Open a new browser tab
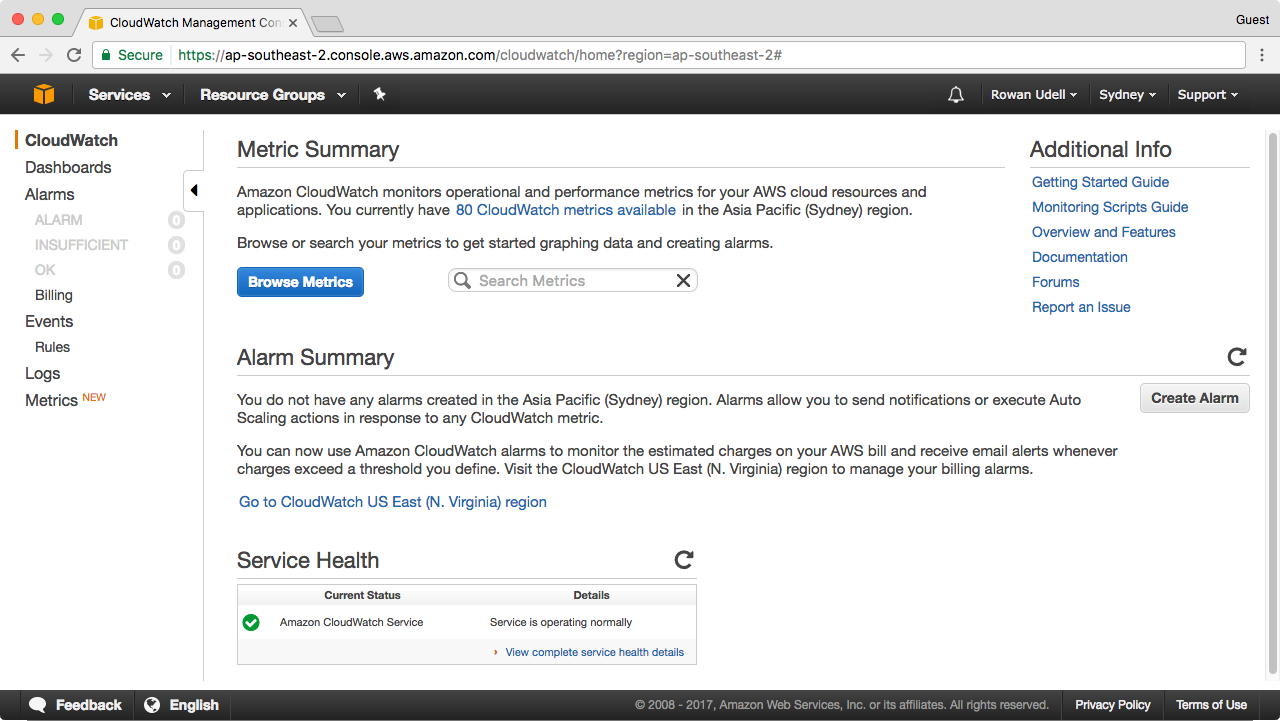The image size is (1280, 721). pyautogui.click(x=327, y=23)
